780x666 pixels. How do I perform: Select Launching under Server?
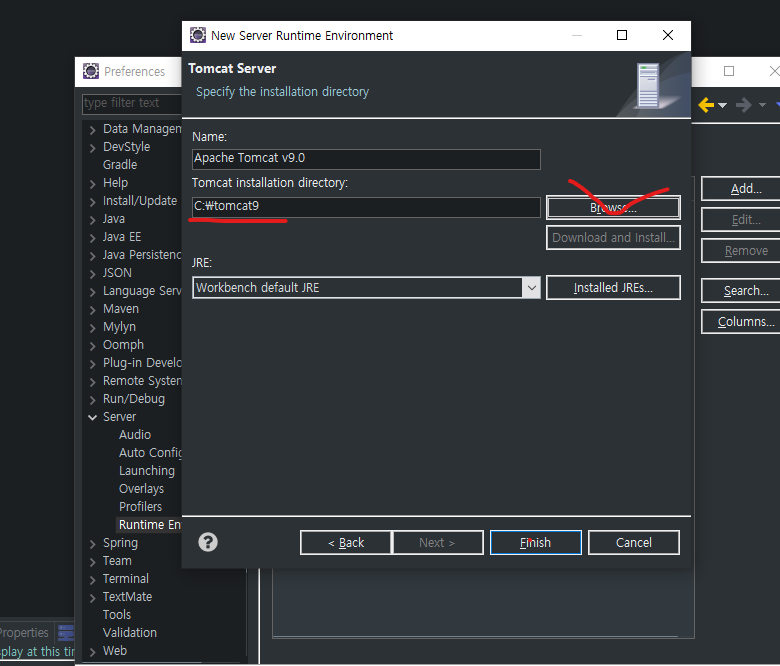(147, 471)
